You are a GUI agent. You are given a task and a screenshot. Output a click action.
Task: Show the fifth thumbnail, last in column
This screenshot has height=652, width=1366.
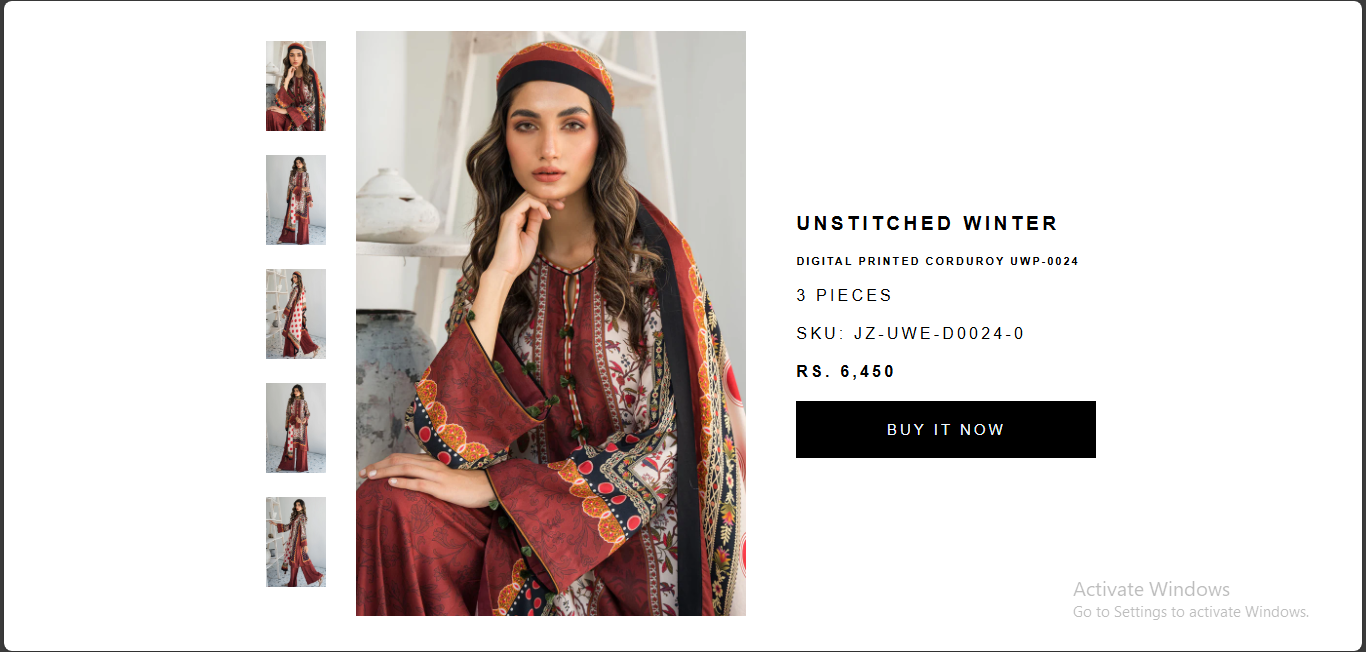click(x=296, y=542)
